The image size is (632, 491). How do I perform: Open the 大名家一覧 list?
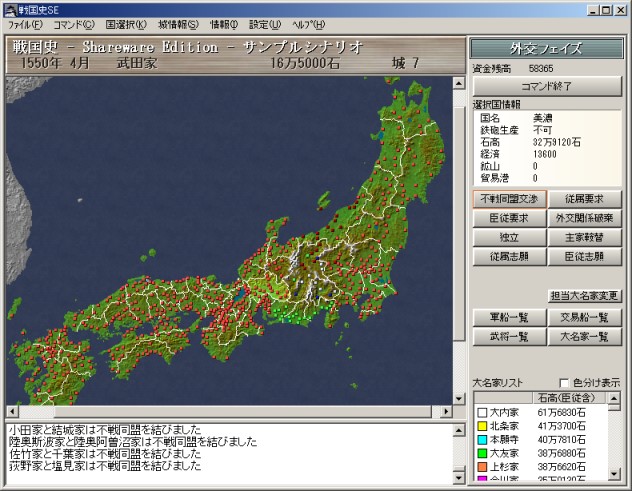point(584,337)
